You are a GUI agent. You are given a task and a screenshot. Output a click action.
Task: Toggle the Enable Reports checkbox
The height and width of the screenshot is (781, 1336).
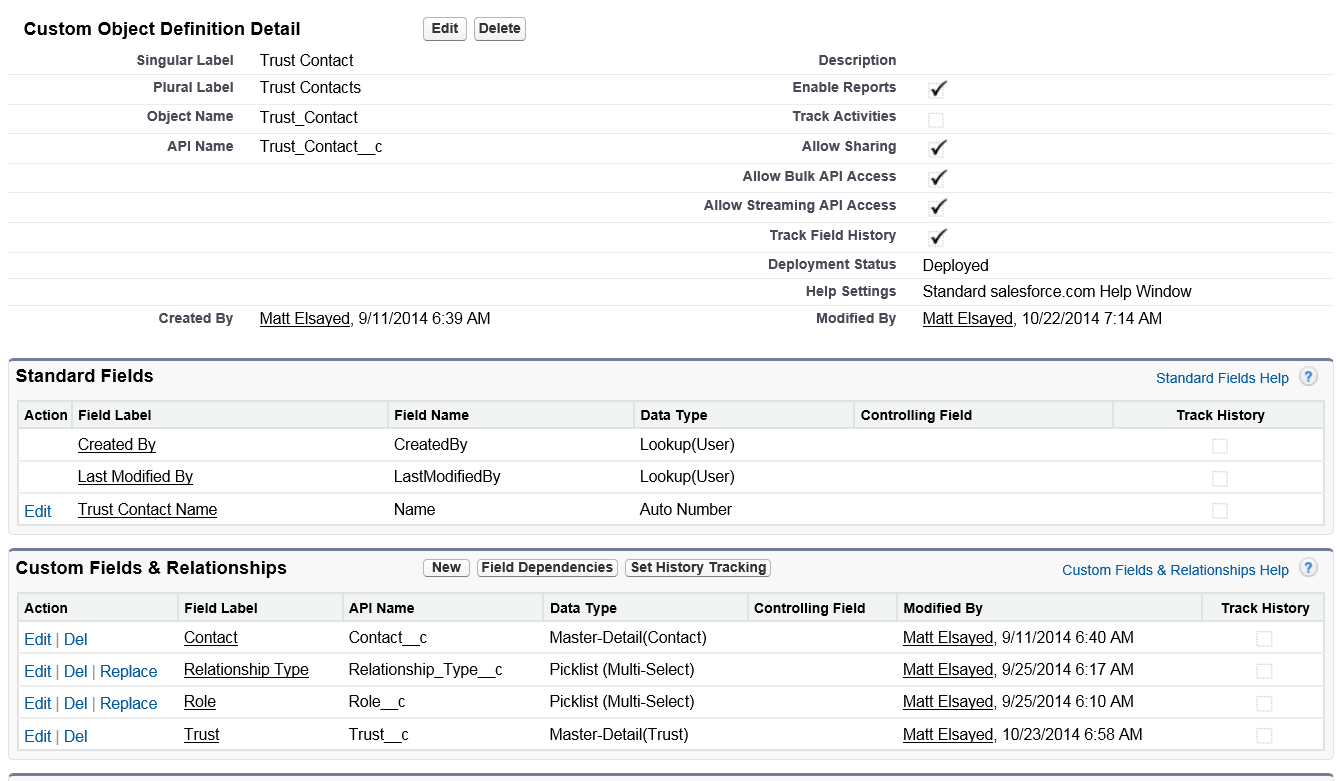point(936,89)
